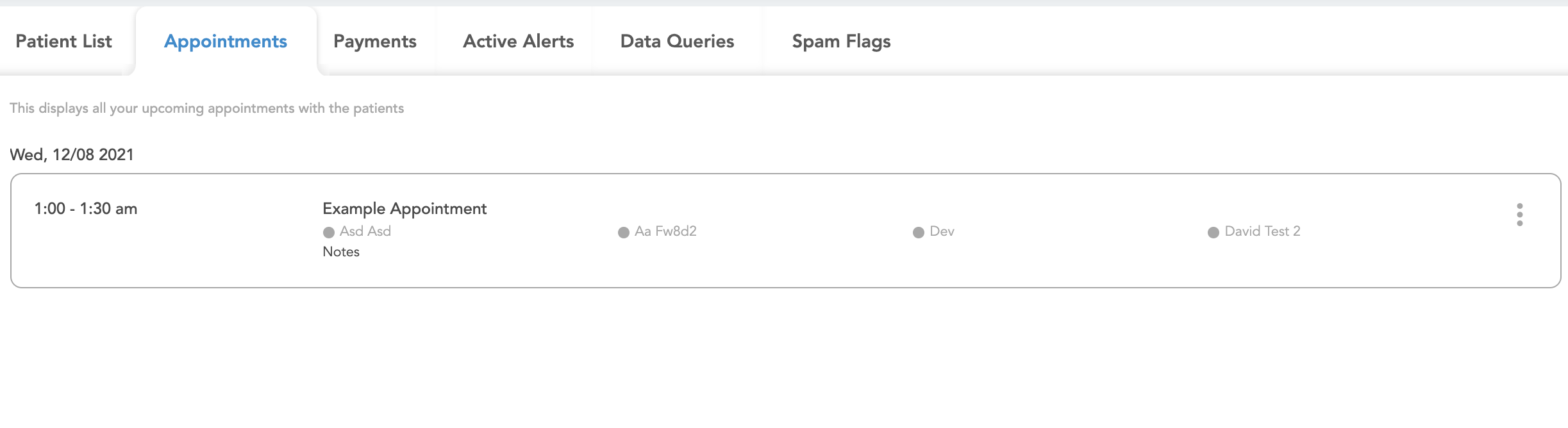This screenshot has width=1568, height=428.
Task: Click participant name David Test 2
Action: (1262, 231)
